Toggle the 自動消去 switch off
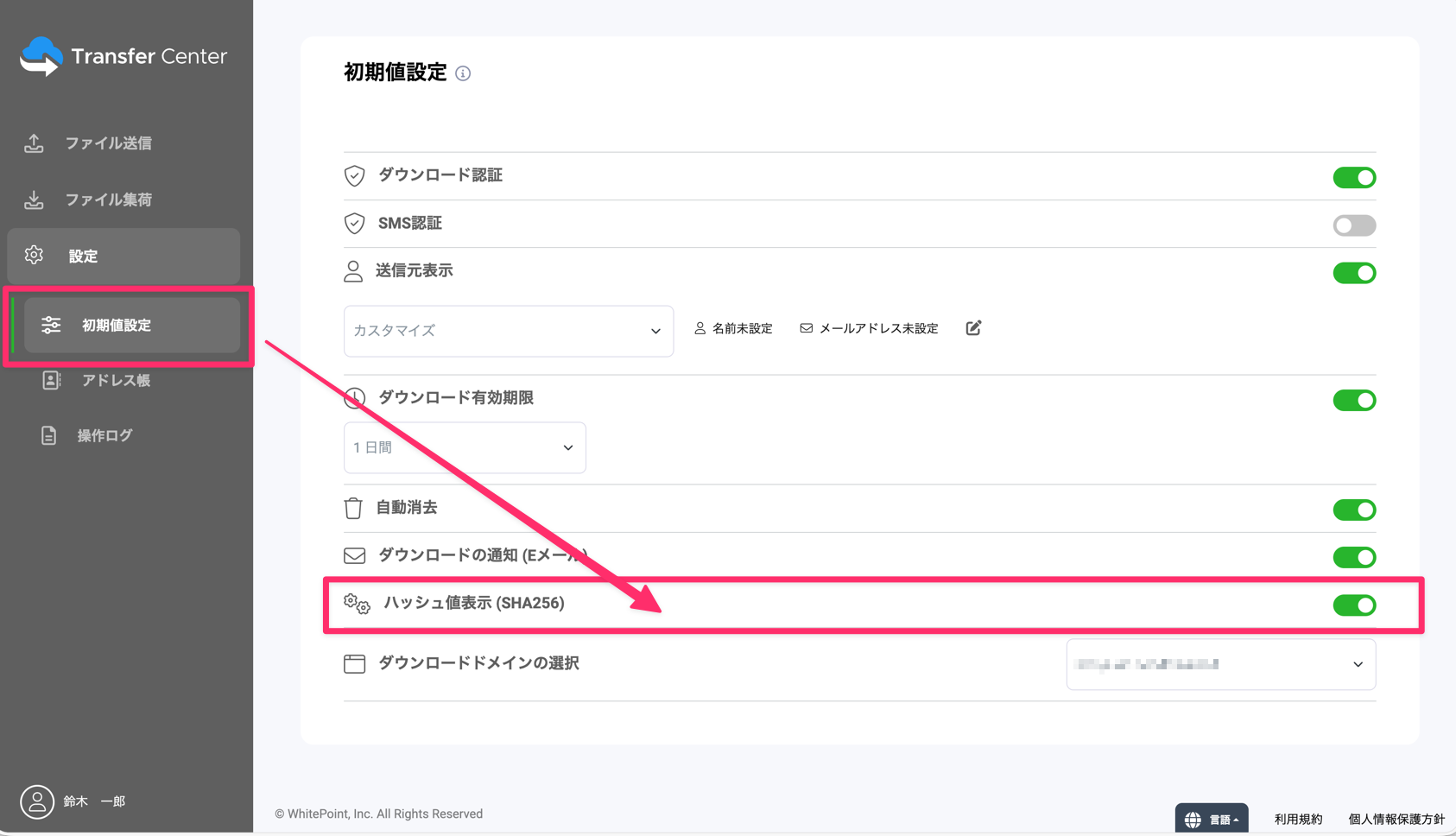1456x836 pixels. pos(1353,510)
